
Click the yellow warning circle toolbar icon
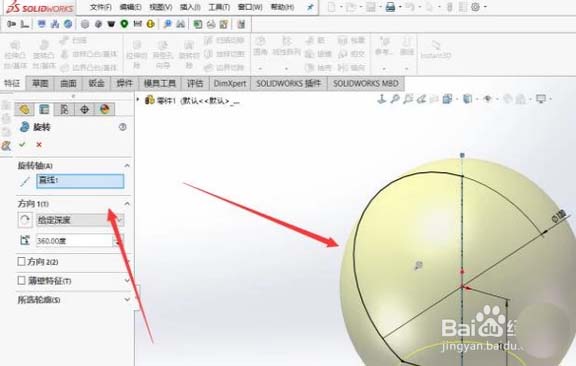coord(150,24)
